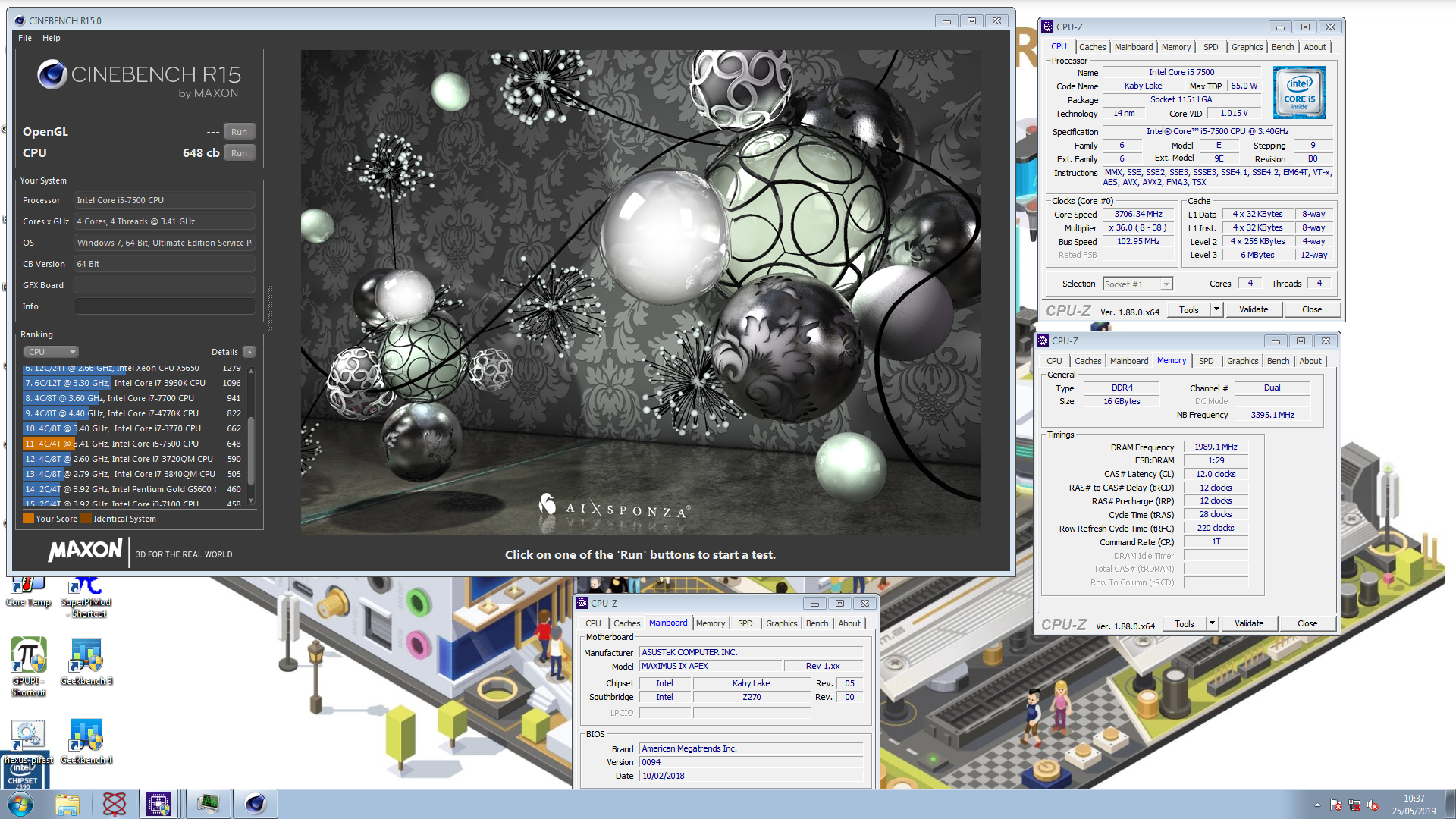1456x819 pixels.
Task: Expand Tools dropdown arrow in CPU window
Action: pyautogui.click(x=1216, y=309)
